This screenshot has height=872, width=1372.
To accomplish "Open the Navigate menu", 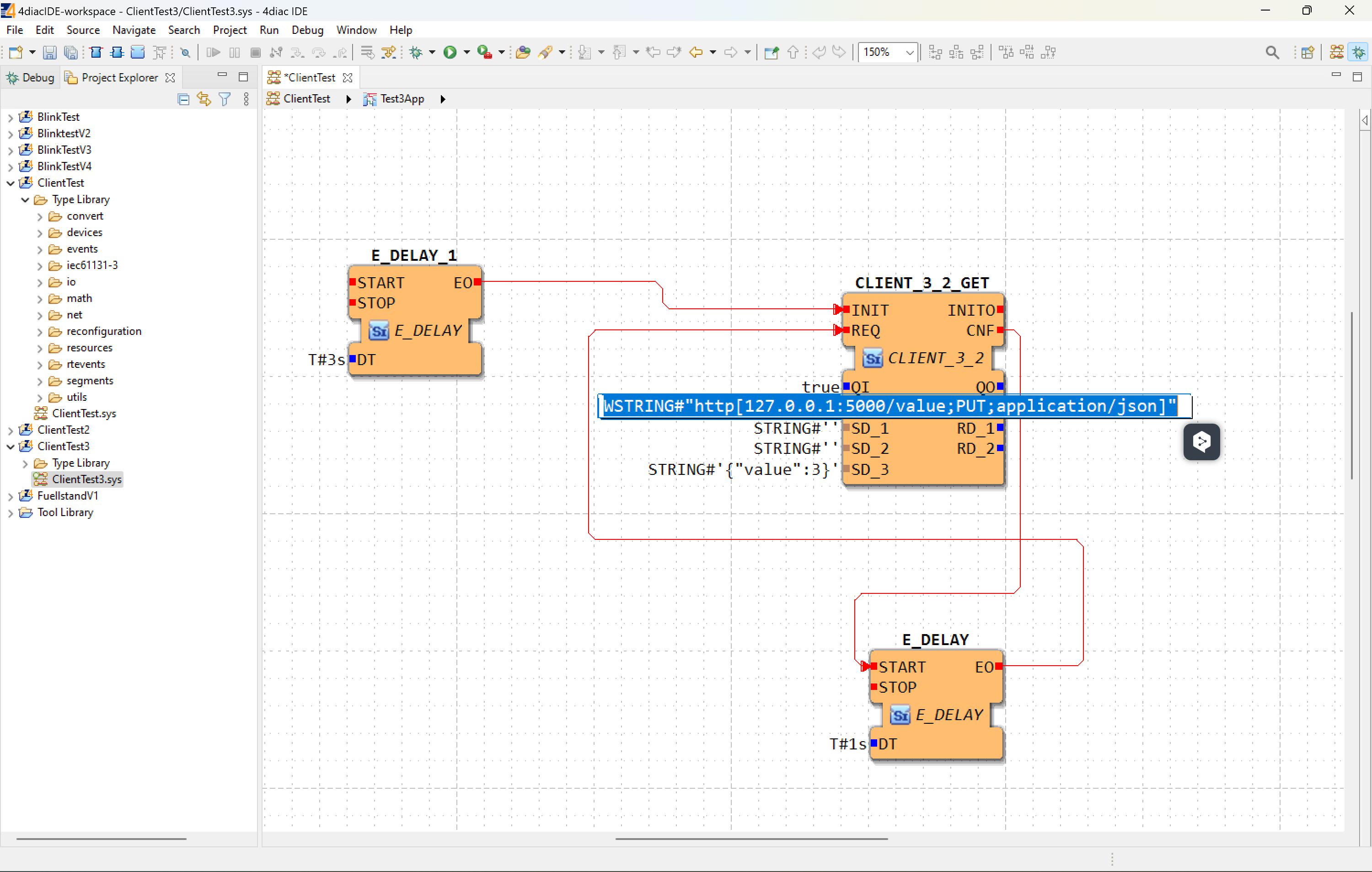I will (134, 30).
